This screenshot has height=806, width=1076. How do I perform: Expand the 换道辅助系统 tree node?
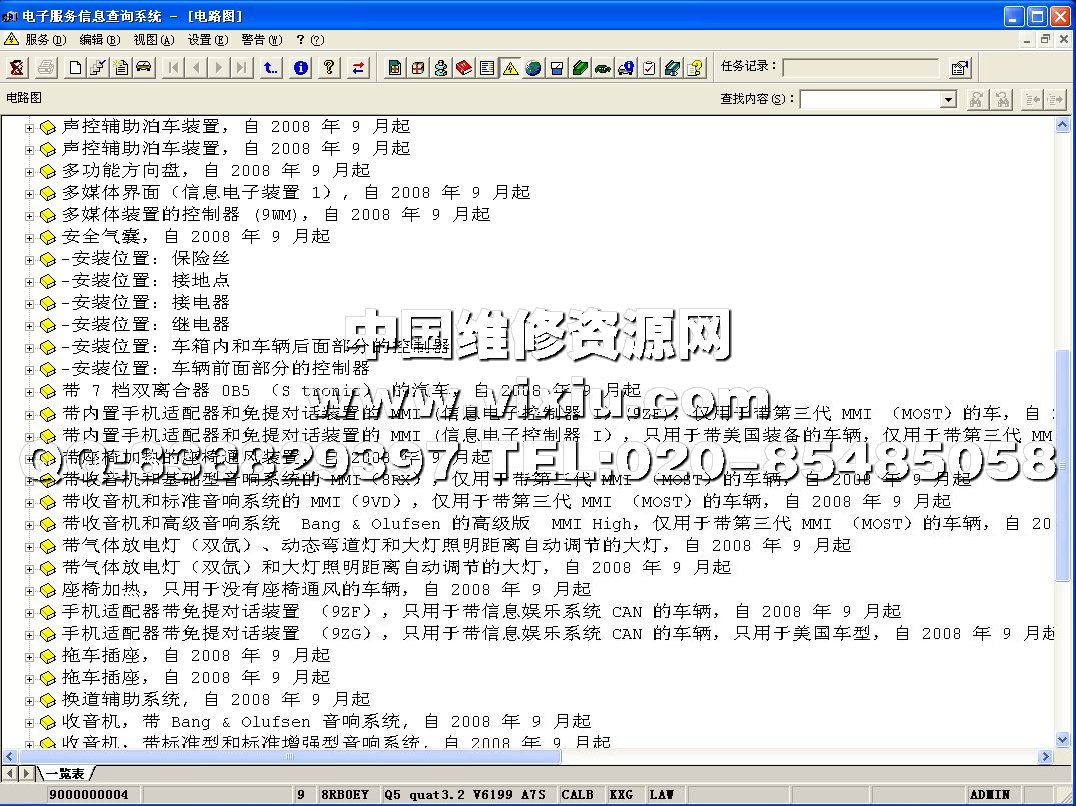tap(30, 700)
